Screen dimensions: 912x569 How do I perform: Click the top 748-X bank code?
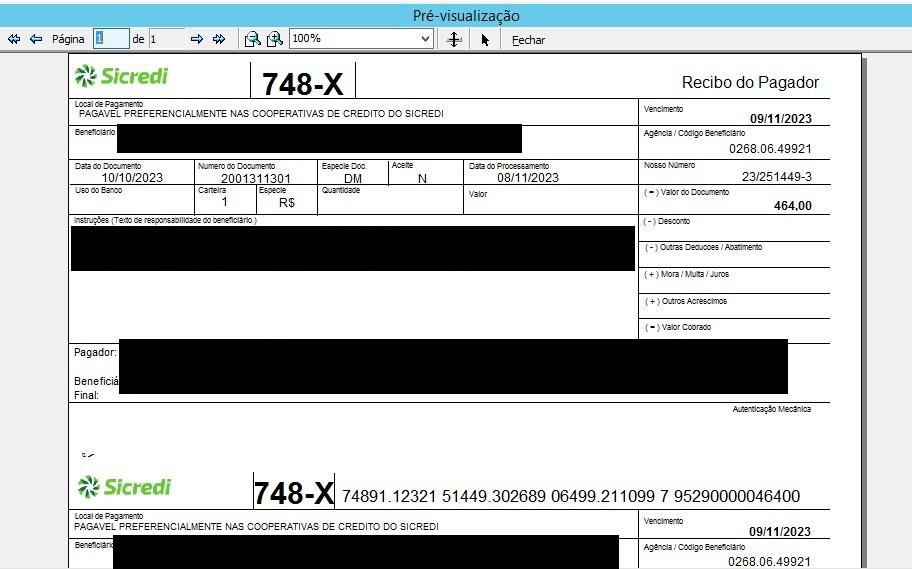pyautogui.click(x=302, y=84)
